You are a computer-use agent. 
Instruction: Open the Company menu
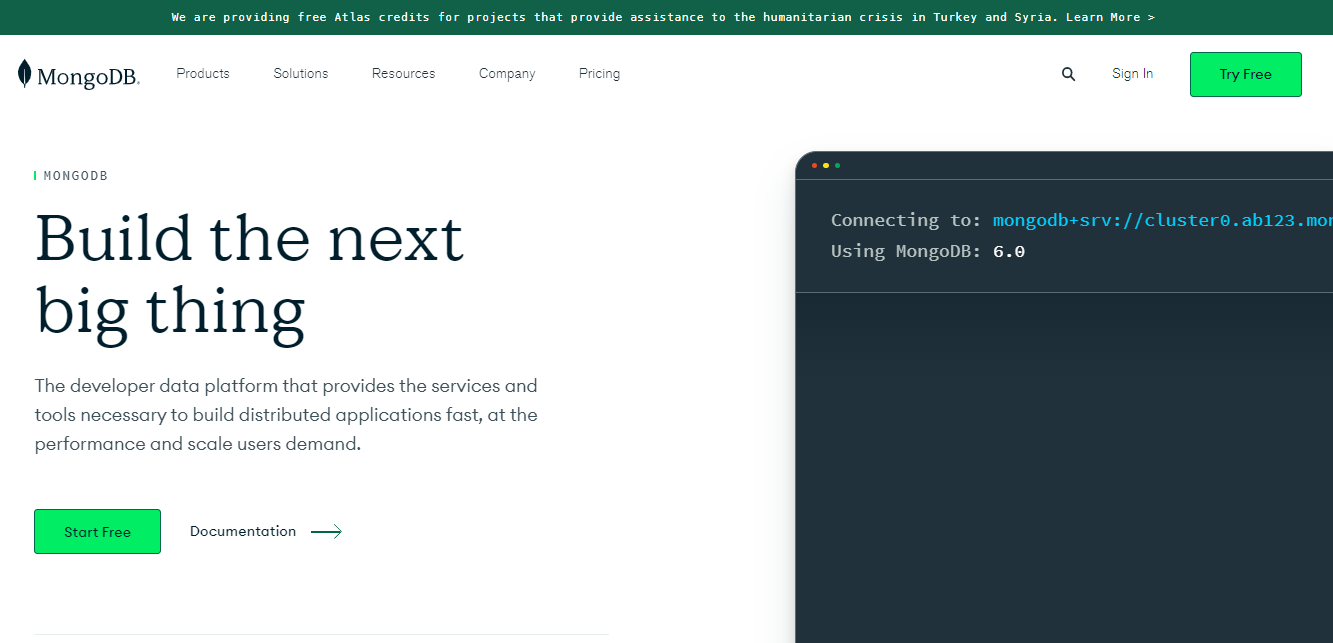(x=507, y=73)
